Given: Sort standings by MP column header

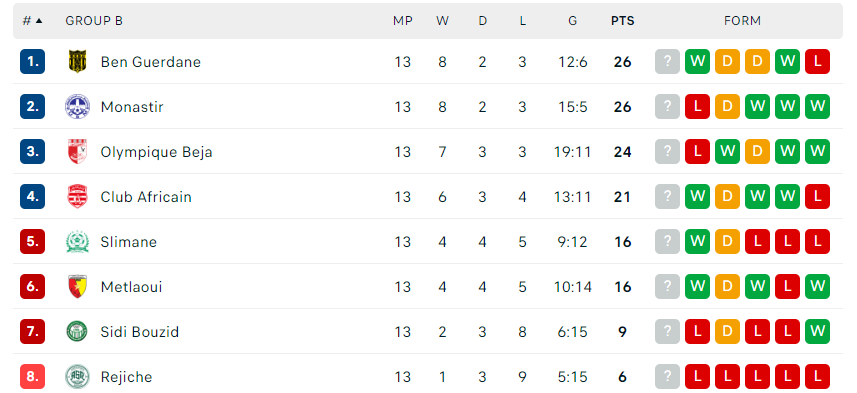Looking at the screenshot, I should click(x=402, y=21).
